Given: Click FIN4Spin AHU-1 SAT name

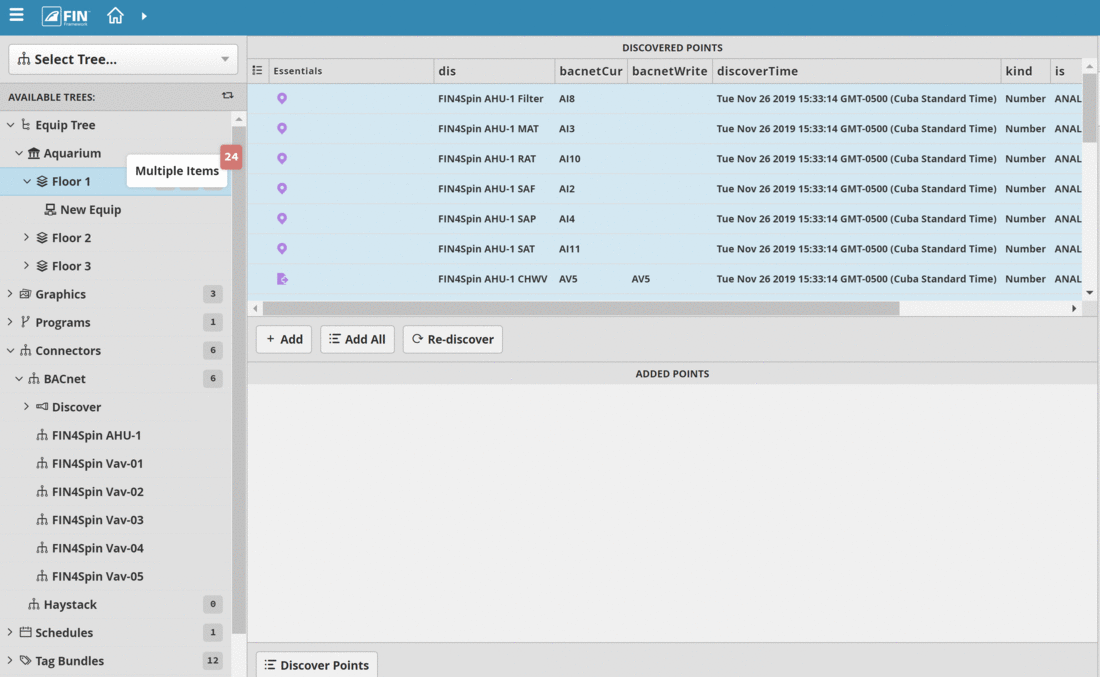Looking at the screenshot, I should coord(486,249).
